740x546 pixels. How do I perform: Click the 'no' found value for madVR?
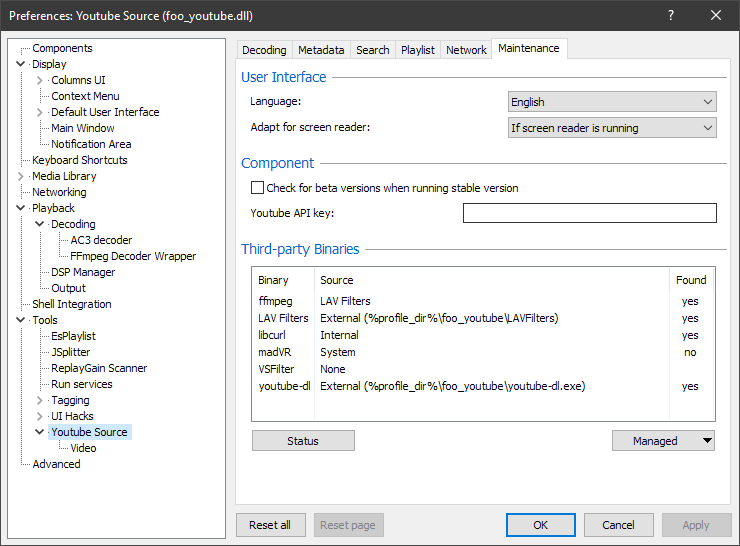click(x=690, y=353)
